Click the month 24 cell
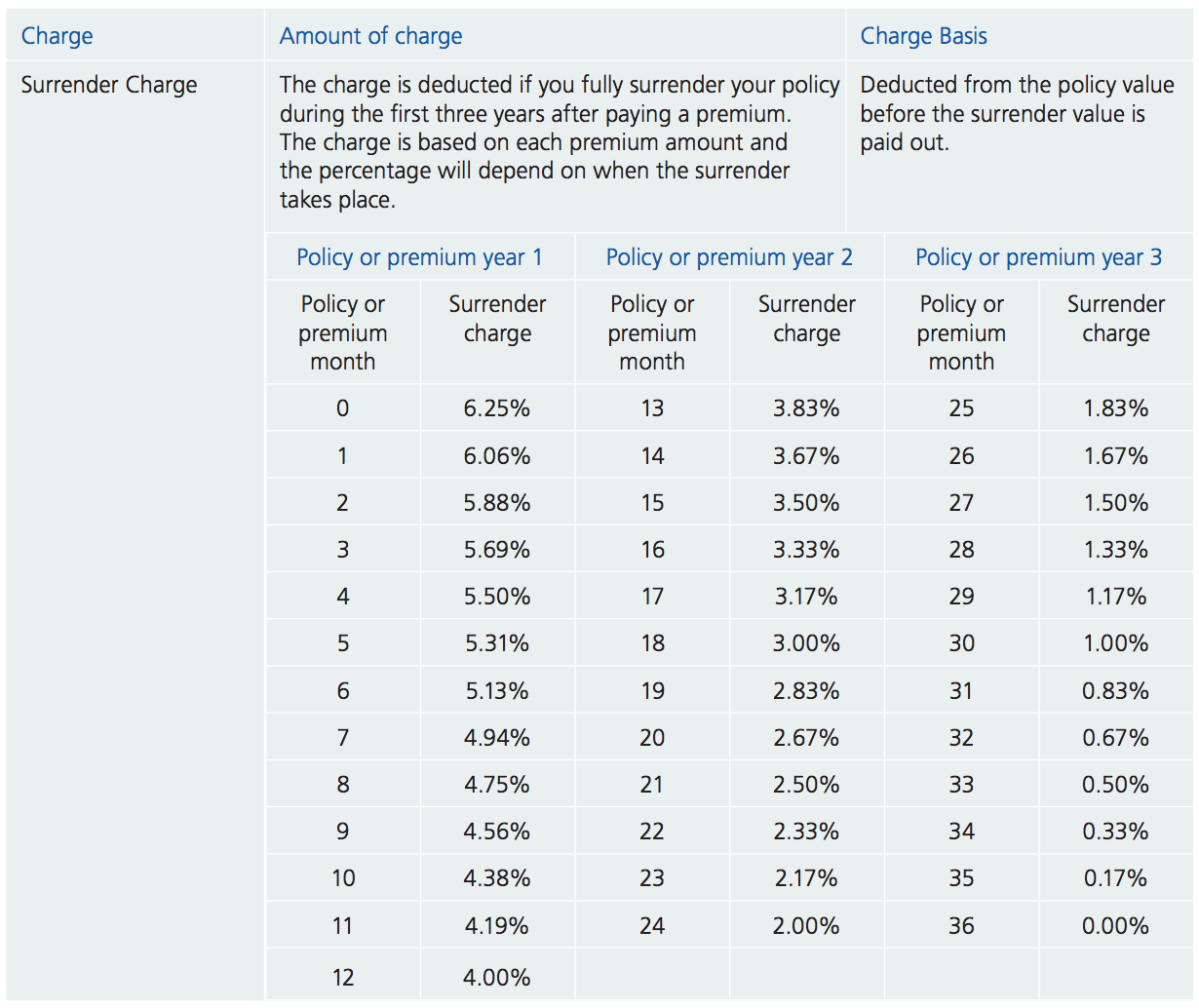Viewport: 1199px width, 1008px height. 652,926
